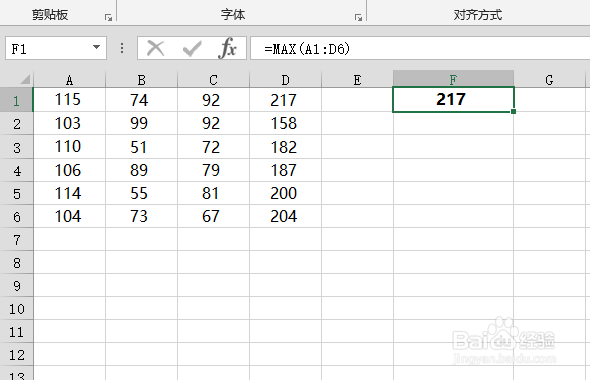The width and height of the screenshot is (590, 380).
Task: Select cell B3 containing 51
Action: (x=141, y=147)
